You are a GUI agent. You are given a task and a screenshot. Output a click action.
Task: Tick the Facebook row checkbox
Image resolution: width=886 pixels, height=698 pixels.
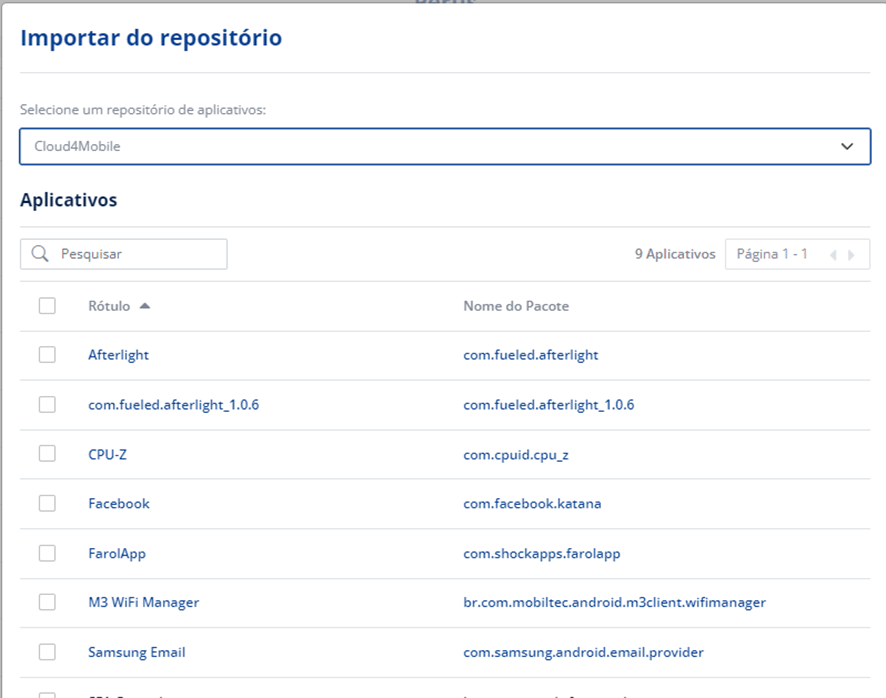(47, 504)
